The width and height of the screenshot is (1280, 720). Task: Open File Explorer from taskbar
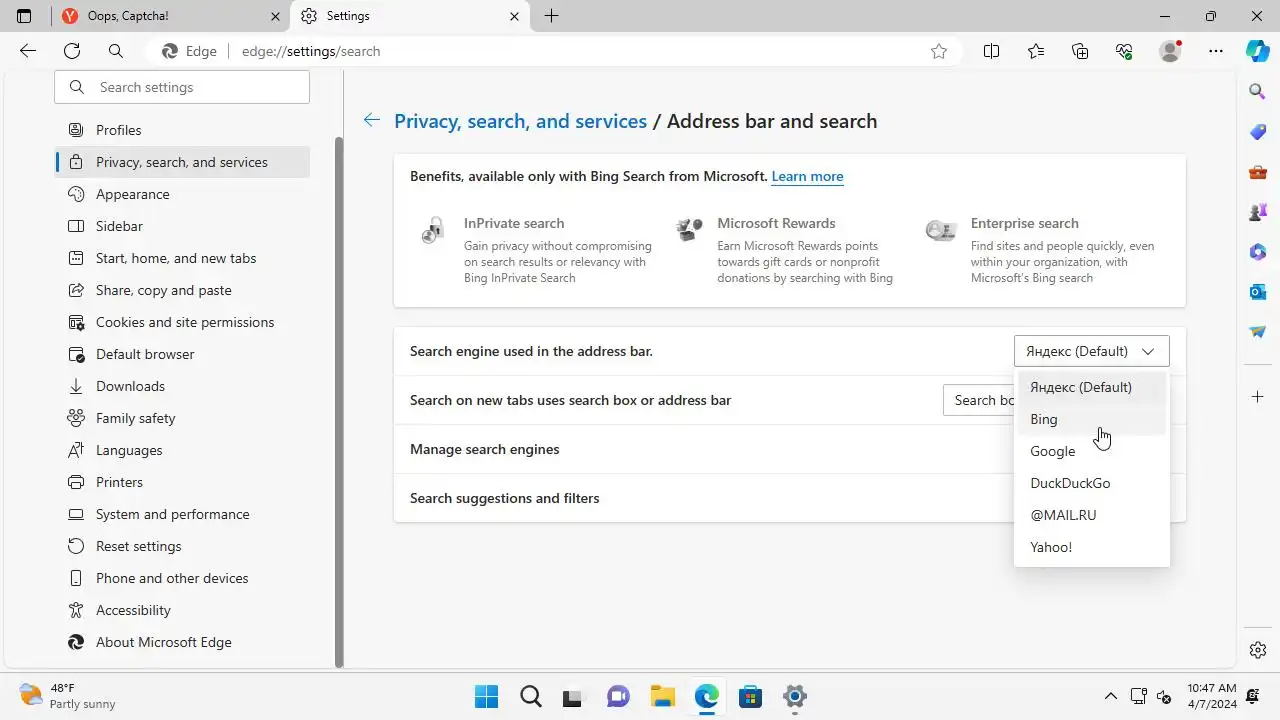click(662, 696)
